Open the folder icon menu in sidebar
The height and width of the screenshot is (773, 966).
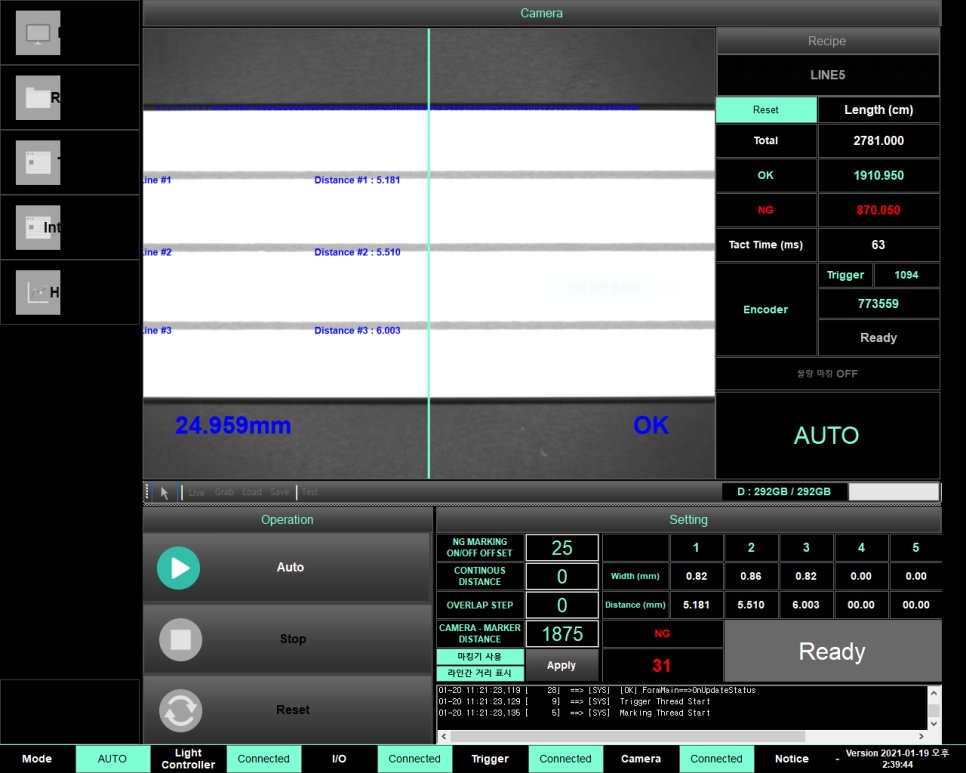click(x=38, y=97)
